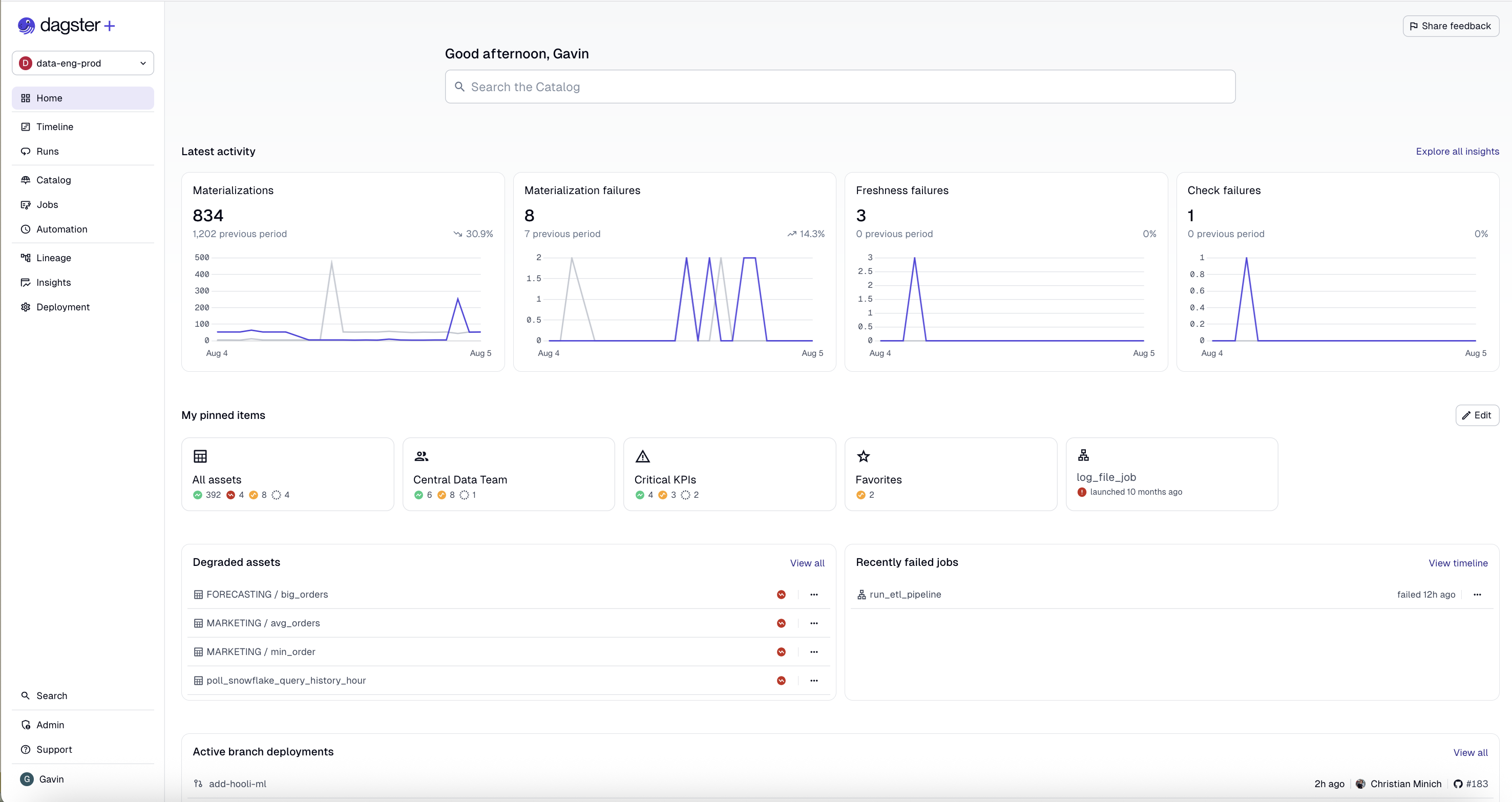Click the GitHub pull request #183 icon
The width and height of the screenshot is (1512, 802).
point(1458,784)
